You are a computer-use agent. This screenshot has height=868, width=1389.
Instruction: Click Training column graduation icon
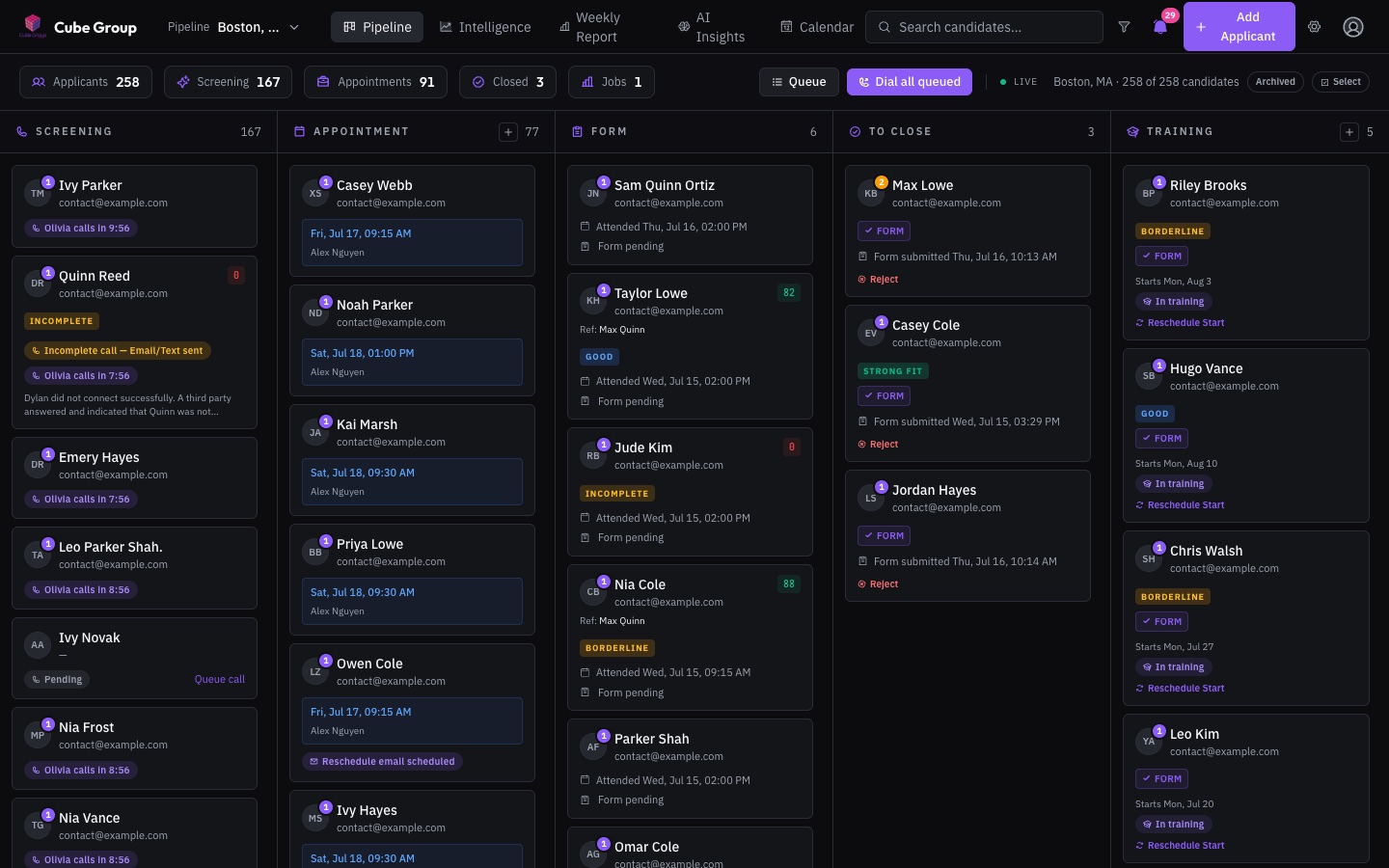click(1132, 131)
